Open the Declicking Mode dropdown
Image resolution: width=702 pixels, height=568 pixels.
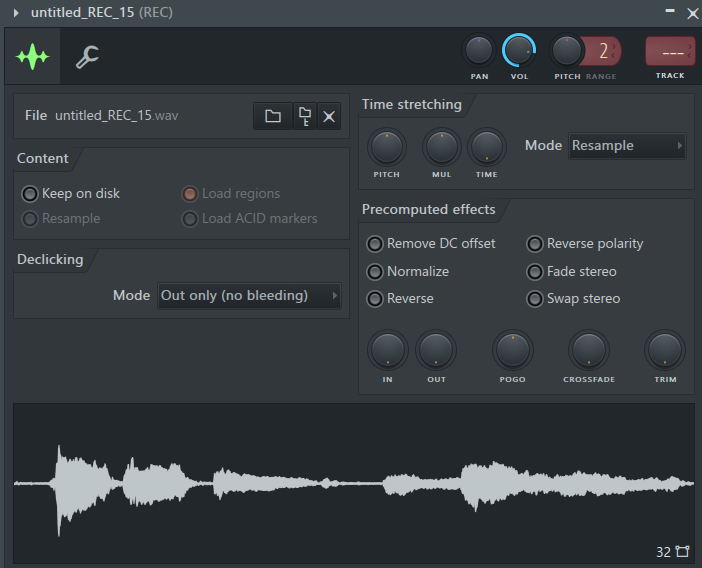tap(249, 296)
